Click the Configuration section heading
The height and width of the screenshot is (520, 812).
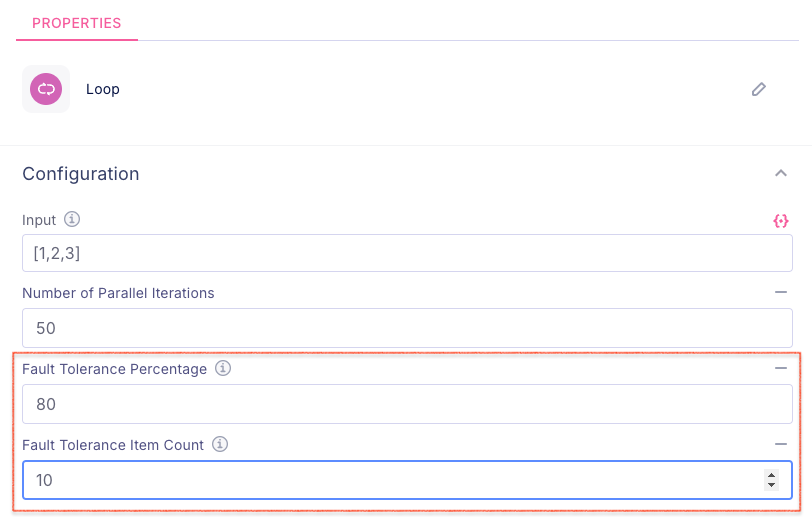(x=81, y=174)
